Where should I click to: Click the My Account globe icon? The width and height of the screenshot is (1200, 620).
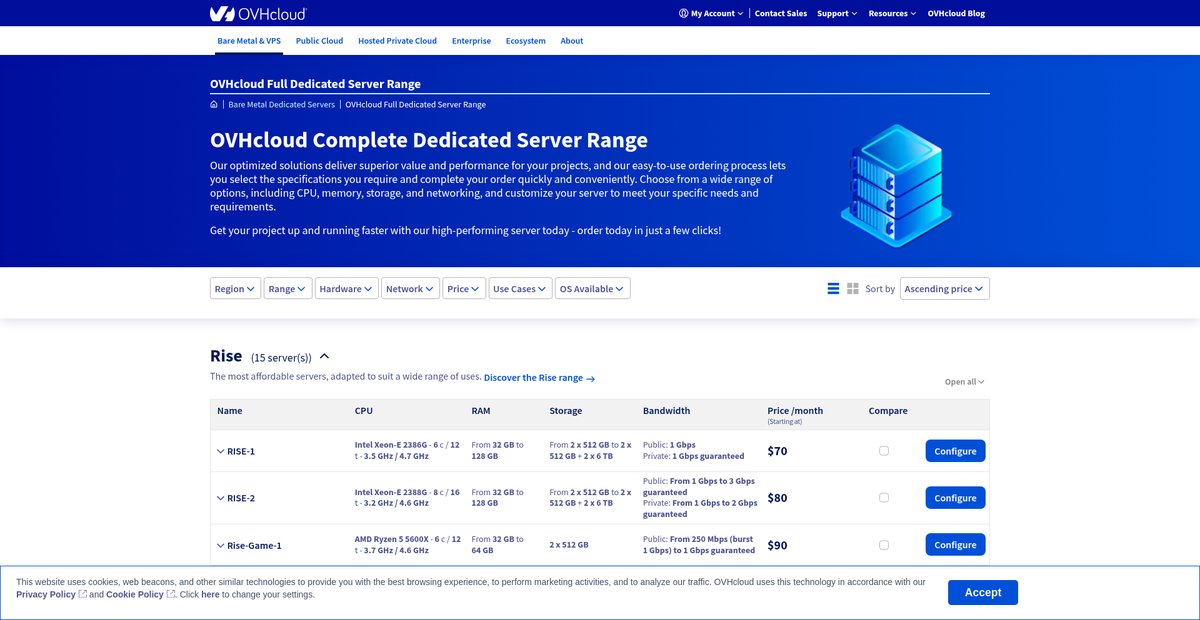click(x=683, y=13)
